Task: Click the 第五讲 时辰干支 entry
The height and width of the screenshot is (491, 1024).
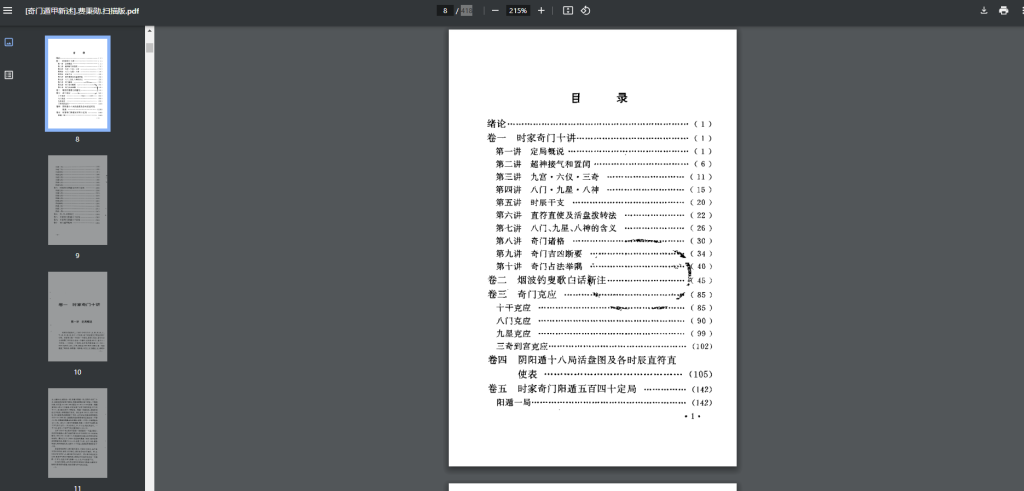Action: click(603, 202)
